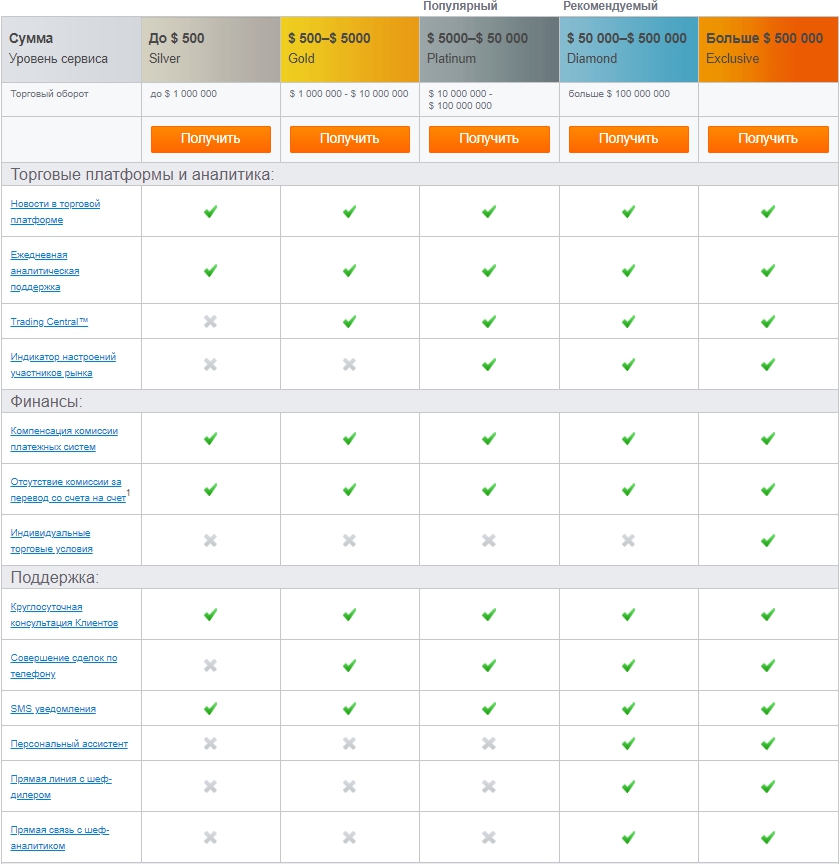
Task: Click Gold gray cross for Индикатор настроений
Action: (x=349, y=364)
